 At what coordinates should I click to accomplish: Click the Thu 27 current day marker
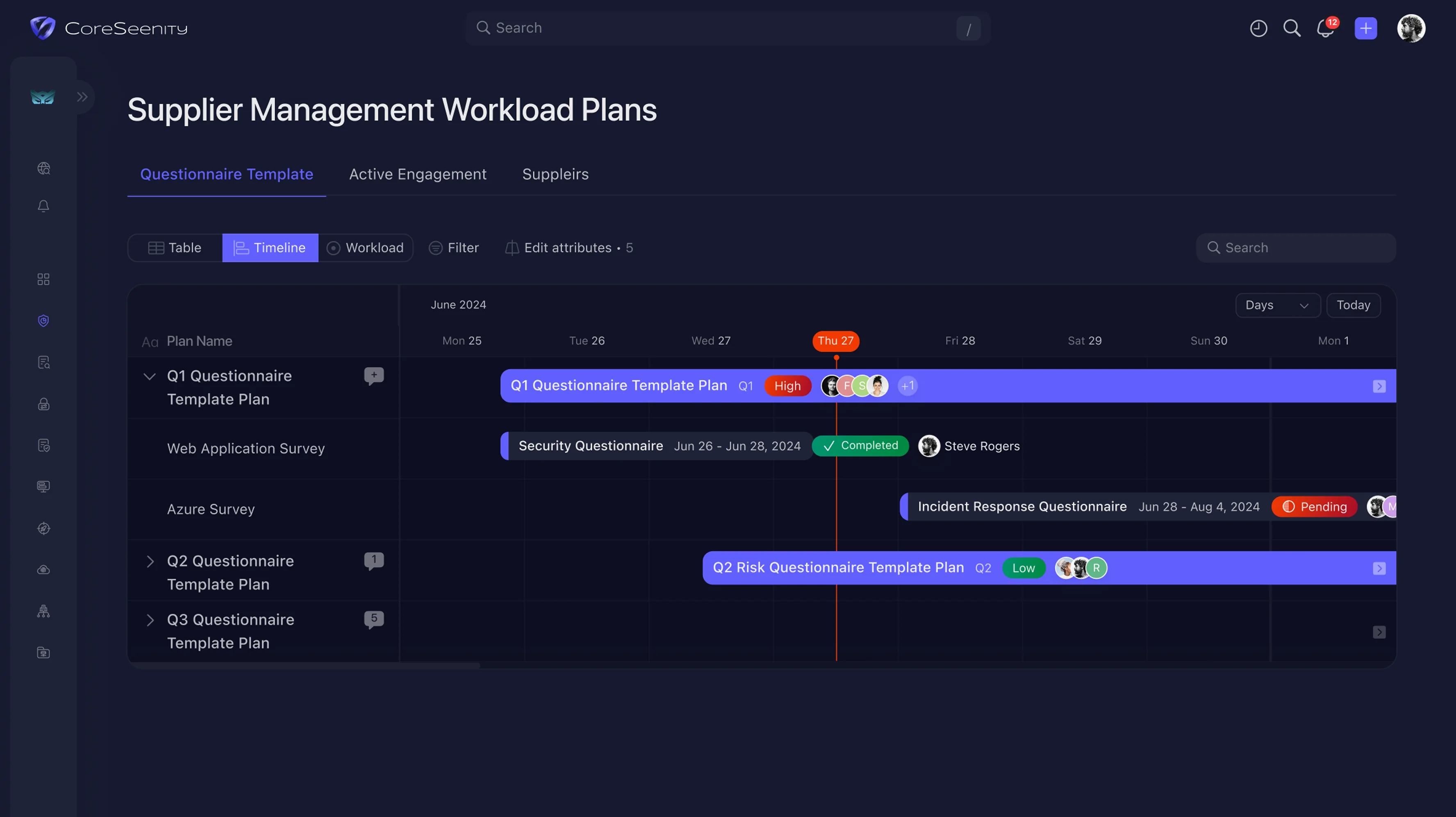(x=835, y=341)
